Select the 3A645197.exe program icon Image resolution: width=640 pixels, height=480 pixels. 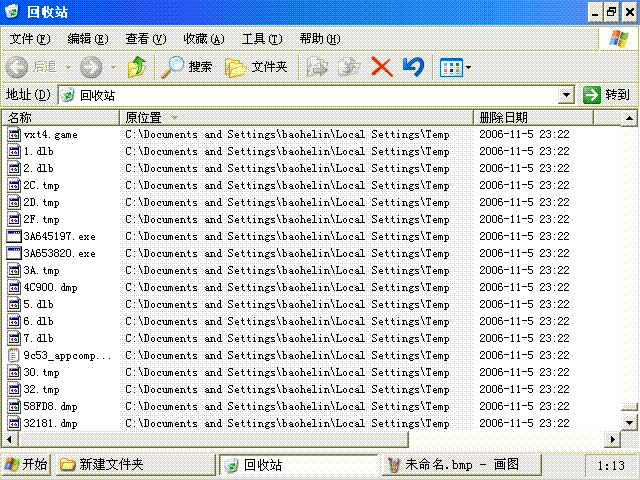[14, 236]
